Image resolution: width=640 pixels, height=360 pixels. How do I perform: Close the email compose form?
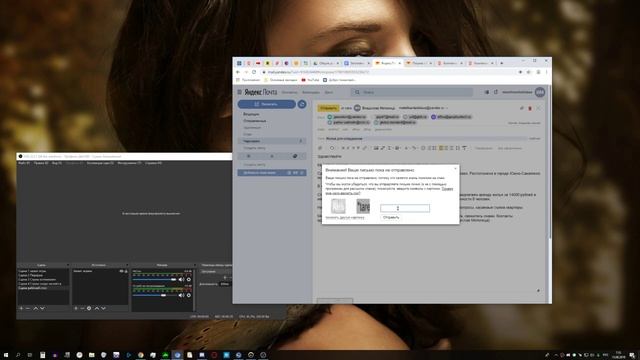coord(539,108)
